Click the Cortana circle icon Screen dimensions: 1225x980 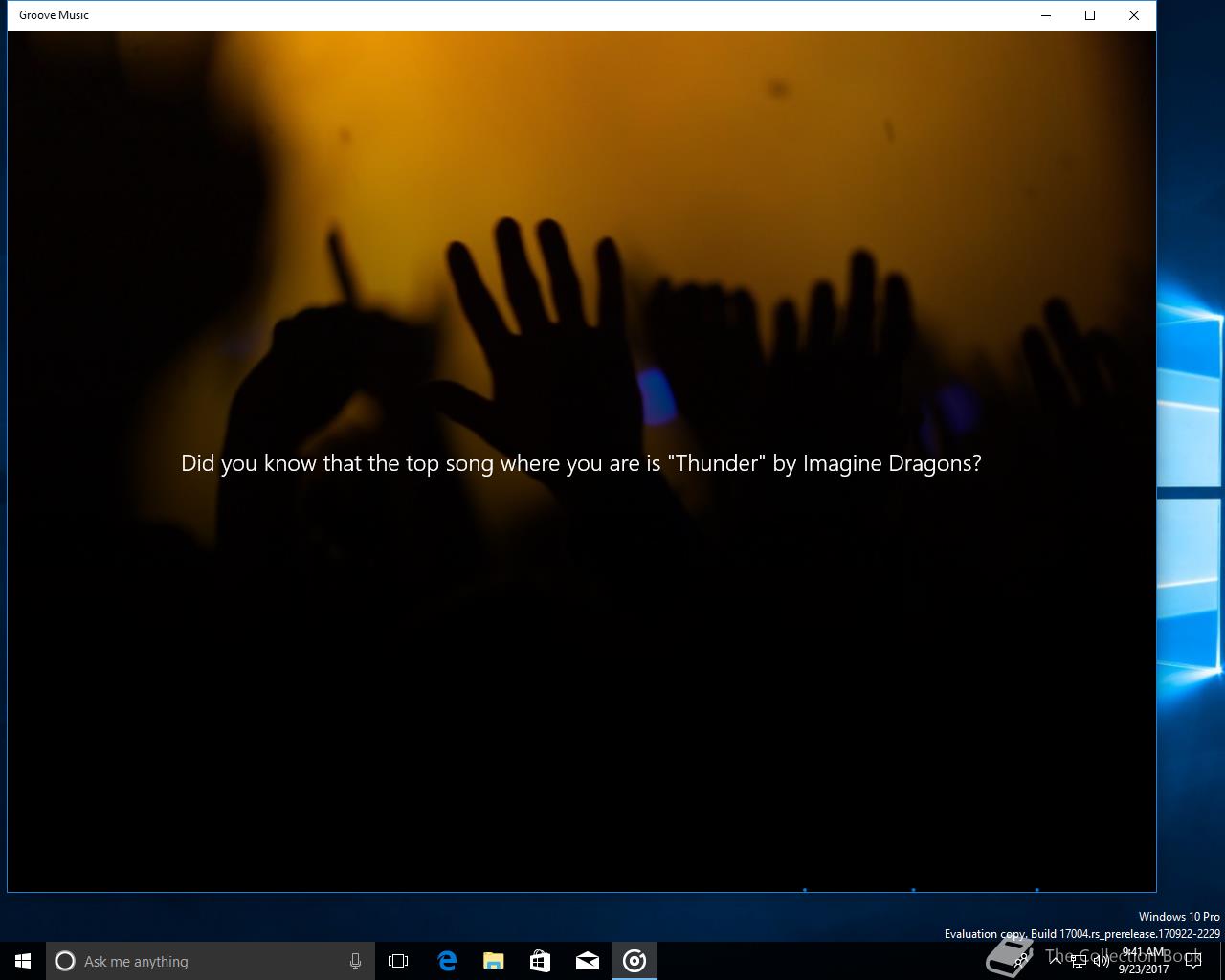[x=65, y=961]
